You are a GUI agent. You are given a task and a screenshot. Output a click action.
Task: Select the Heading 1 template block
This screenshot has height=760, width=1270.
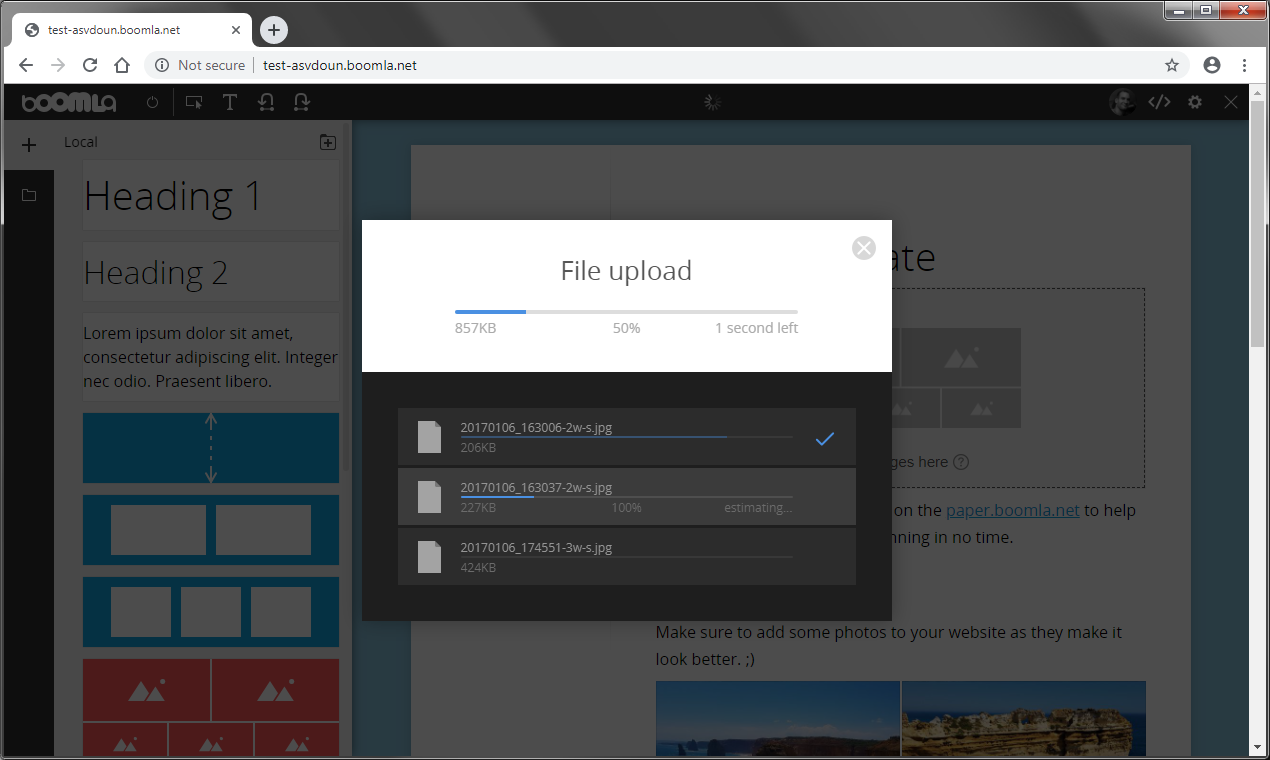coord(211,195)
